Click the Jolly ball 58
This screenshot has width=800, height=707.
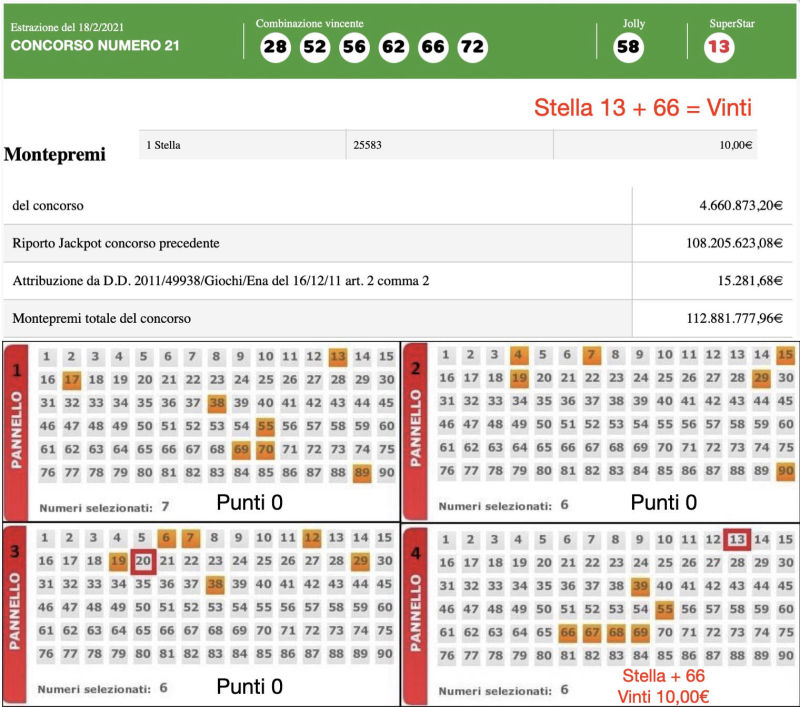(x=628, y=48)
